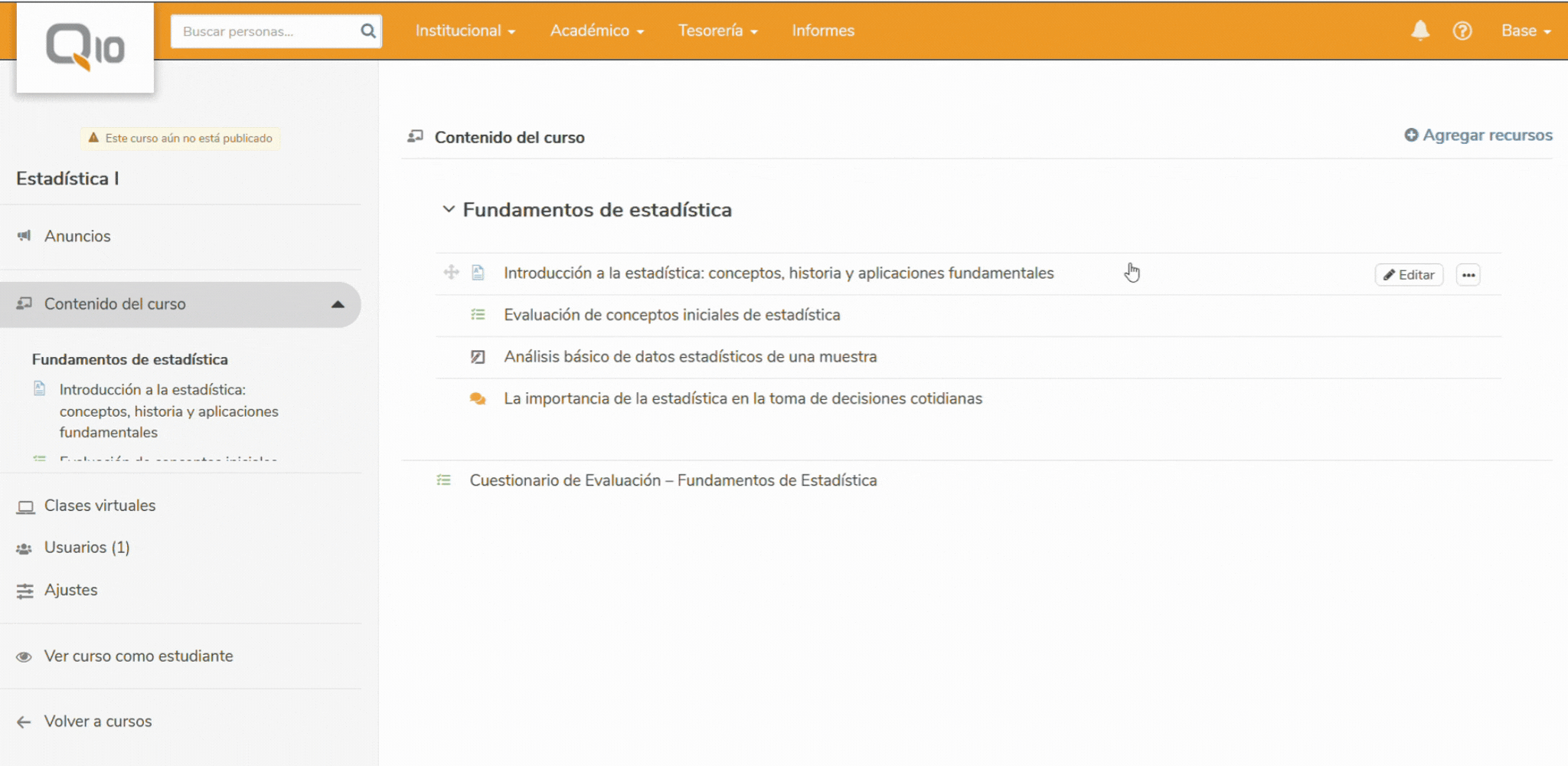
Task: Collapse the Fundamentos de estadística section
Action: pyautogui.click(x=449, y=209)
